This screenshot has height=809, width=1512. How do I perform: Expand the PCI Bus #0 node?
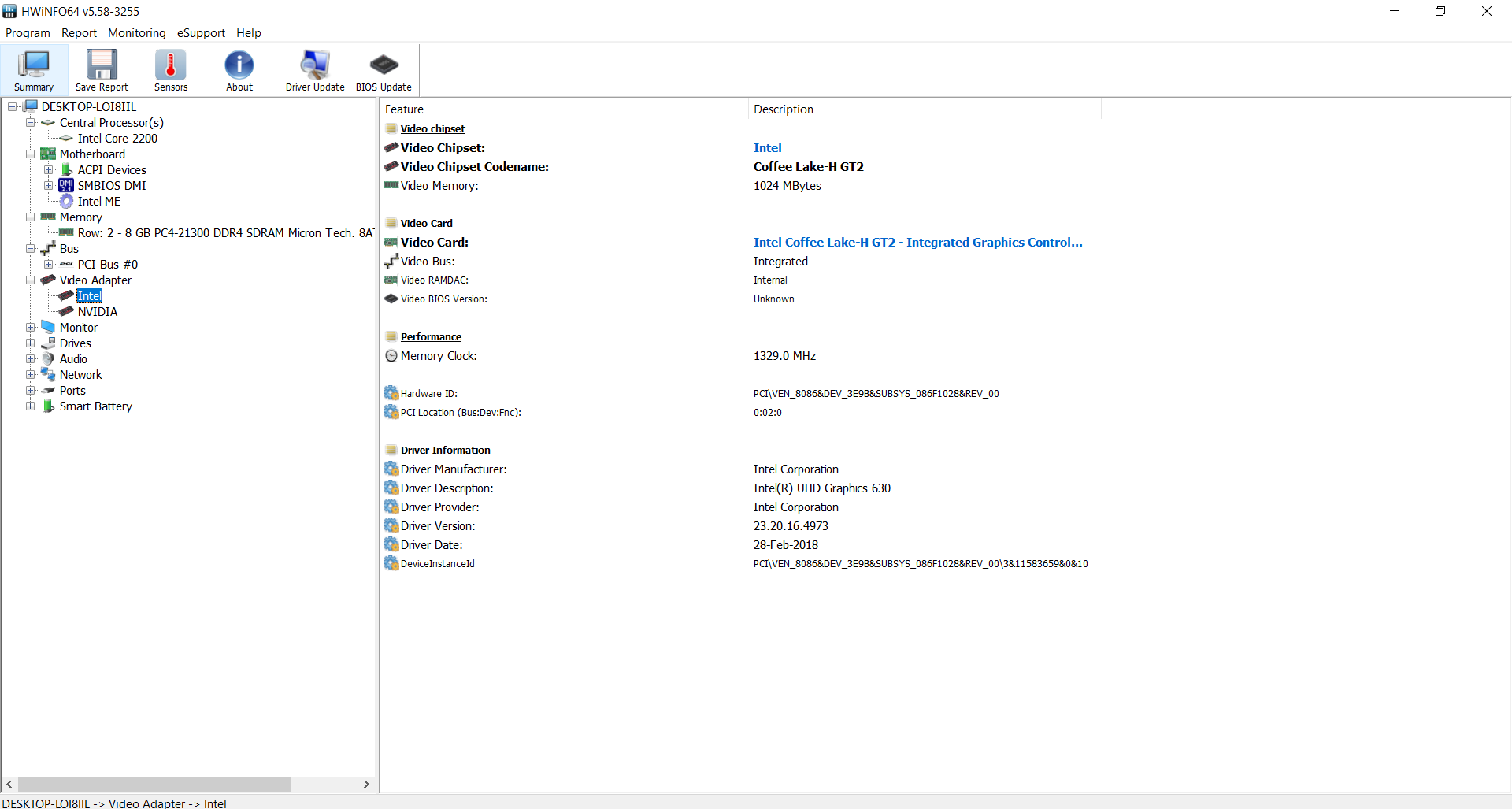[49, 264]
